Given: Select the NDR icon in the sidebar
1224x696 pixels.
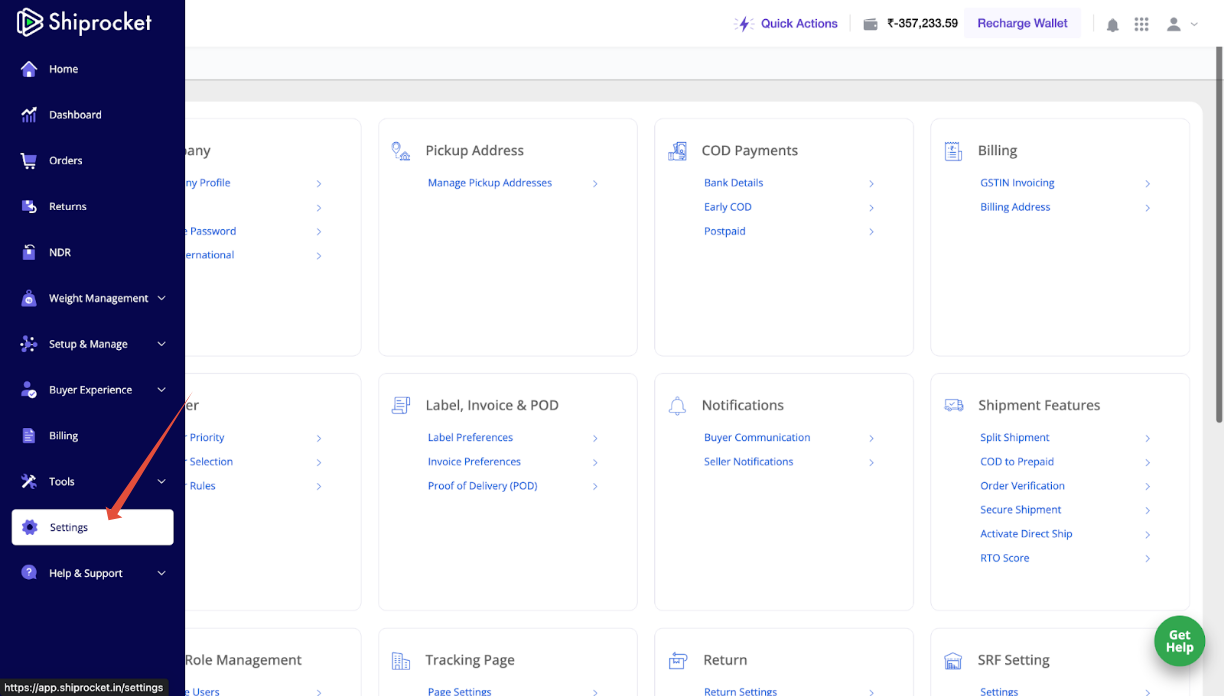Looking at the screenshot, I should coord(29,252).
